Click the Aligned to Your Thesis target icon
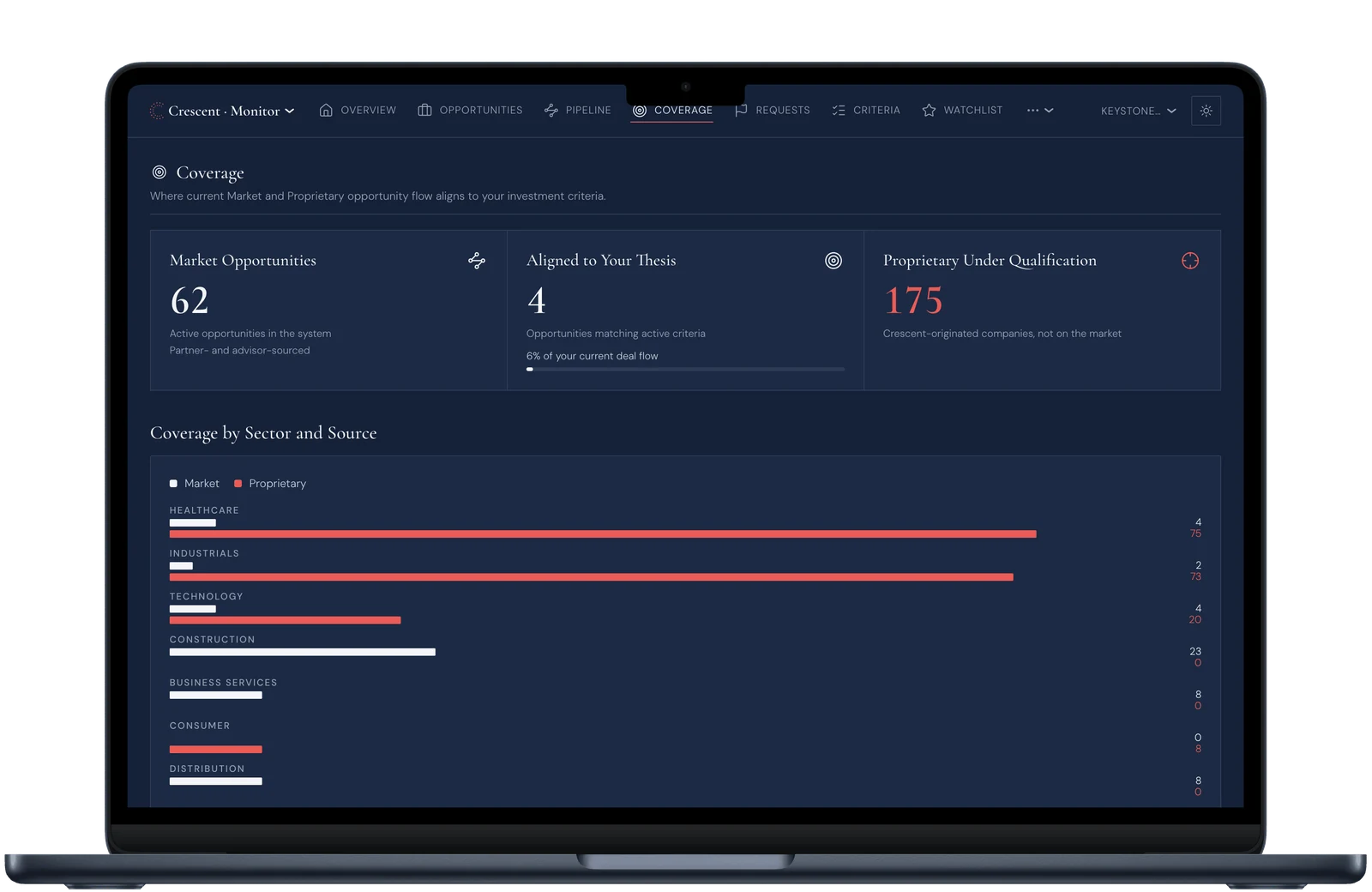 click(x=833, y=261)
